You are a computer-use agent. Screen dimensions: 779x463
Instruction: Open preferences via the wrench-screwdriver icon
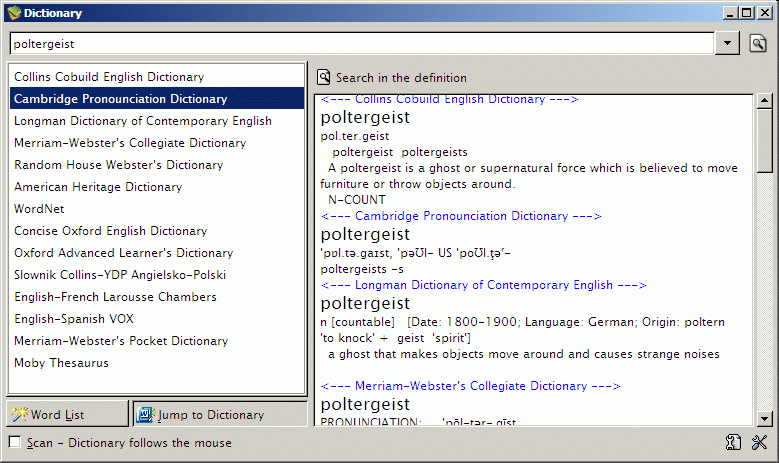tap(759, 443)
